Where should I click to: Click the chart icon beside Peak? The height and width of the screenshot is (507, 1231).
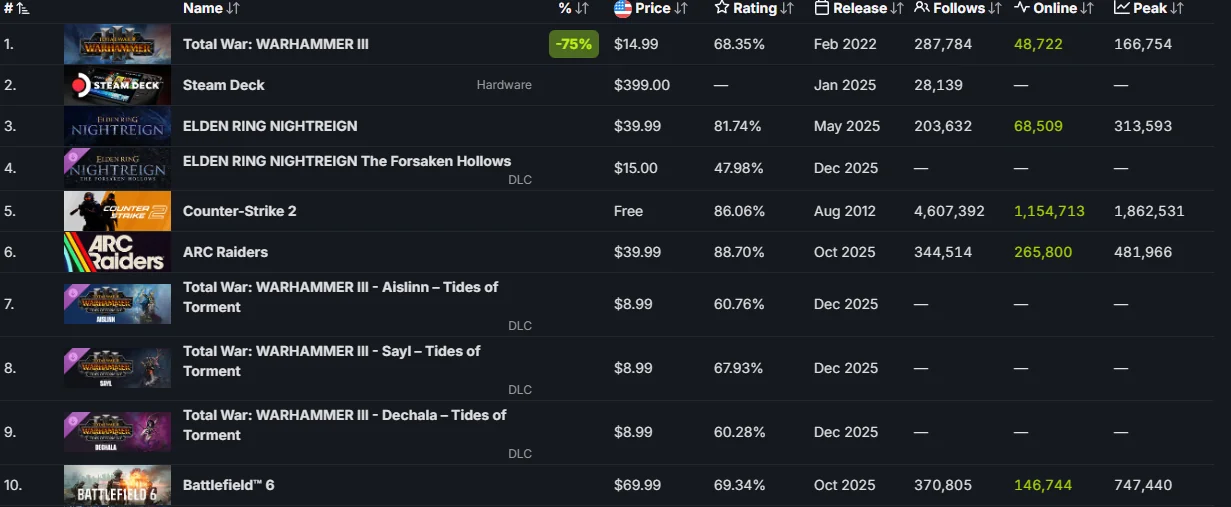point(1122,8)
